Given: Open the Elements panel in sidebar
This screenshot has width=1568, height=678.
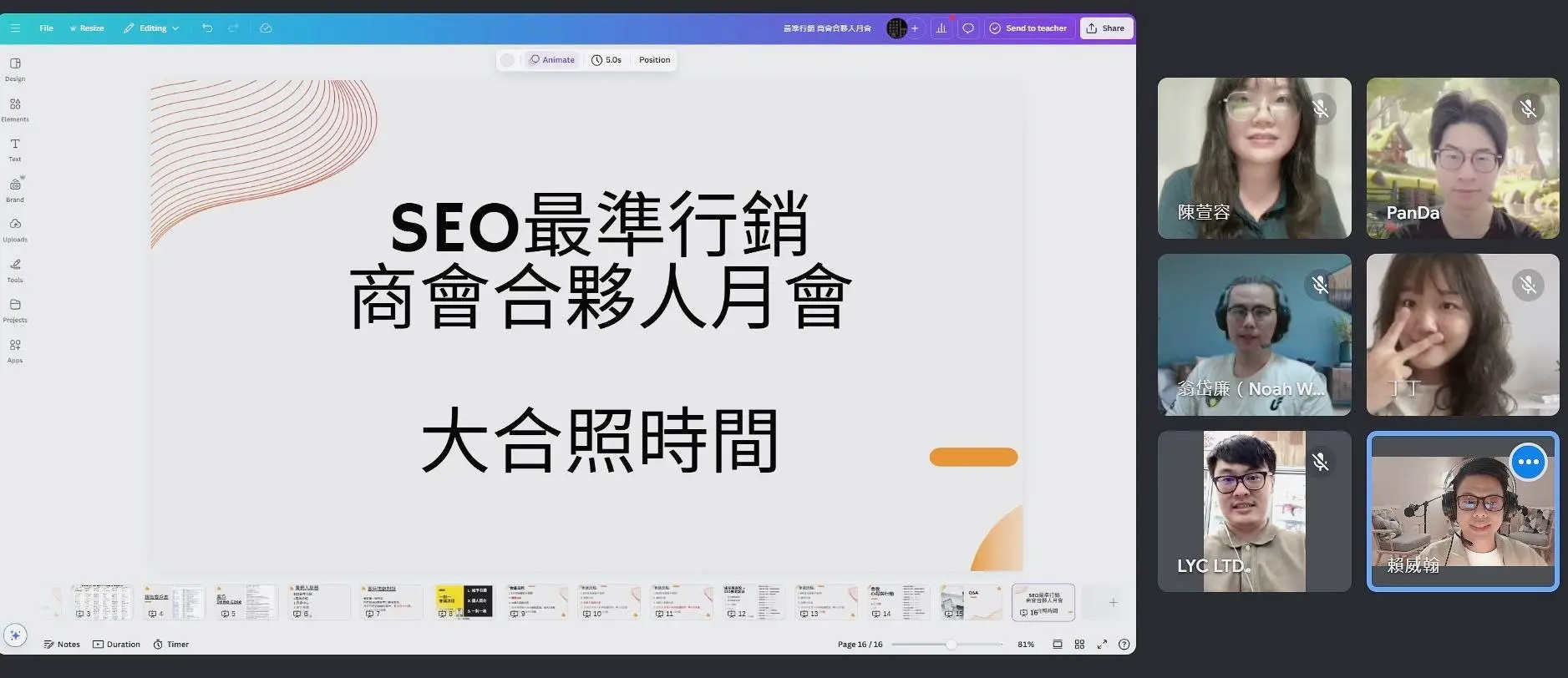Looking at the screenshot, I should (x=15, y=109).
